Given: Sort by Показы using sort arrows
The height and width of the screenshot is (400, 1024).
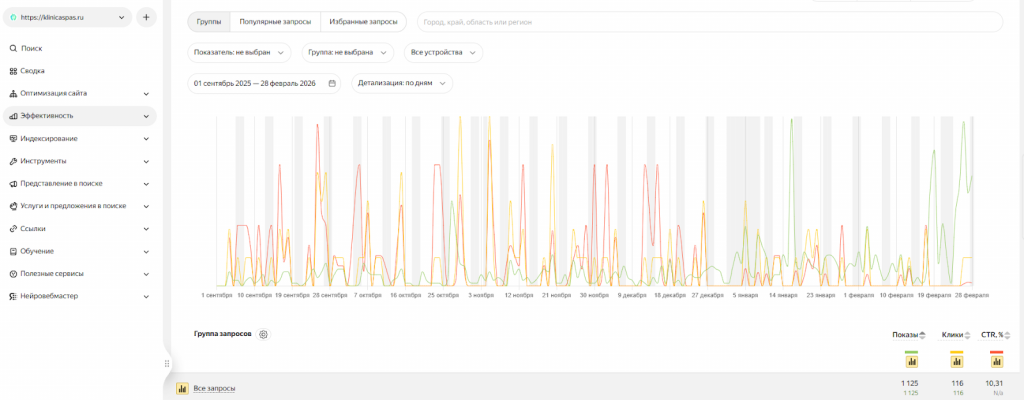Looking at the screenshot, I should pyautogui.click(x=923, y=335).
